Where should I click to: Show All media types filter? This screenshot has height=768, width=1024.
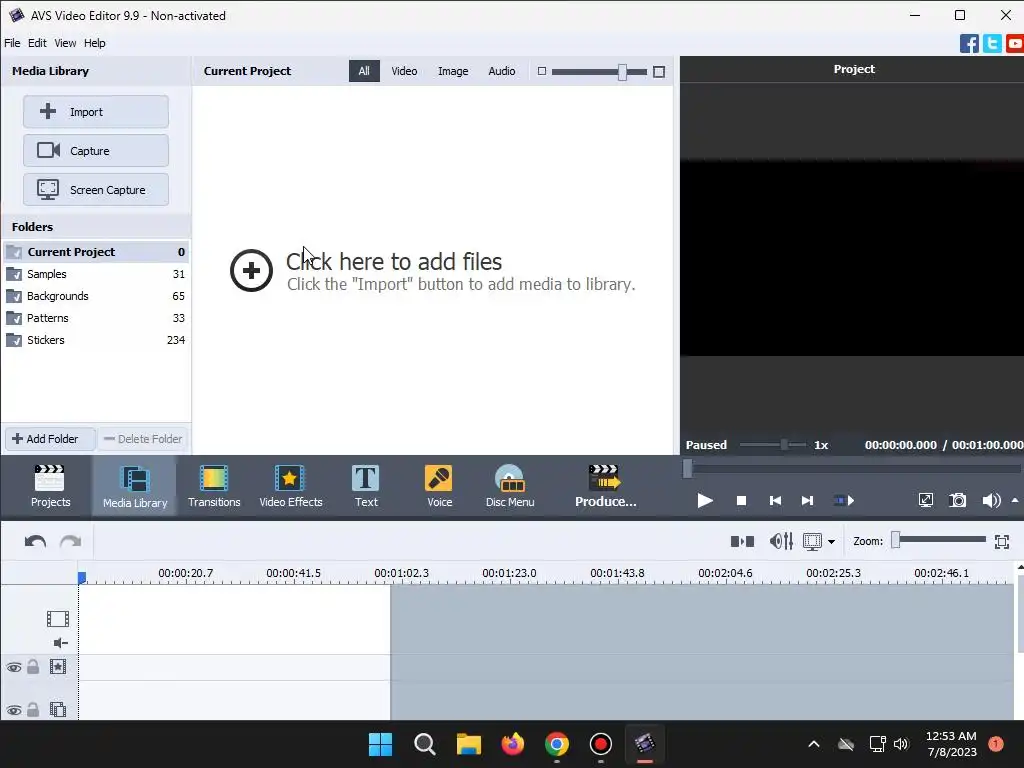tap(364, 71)
